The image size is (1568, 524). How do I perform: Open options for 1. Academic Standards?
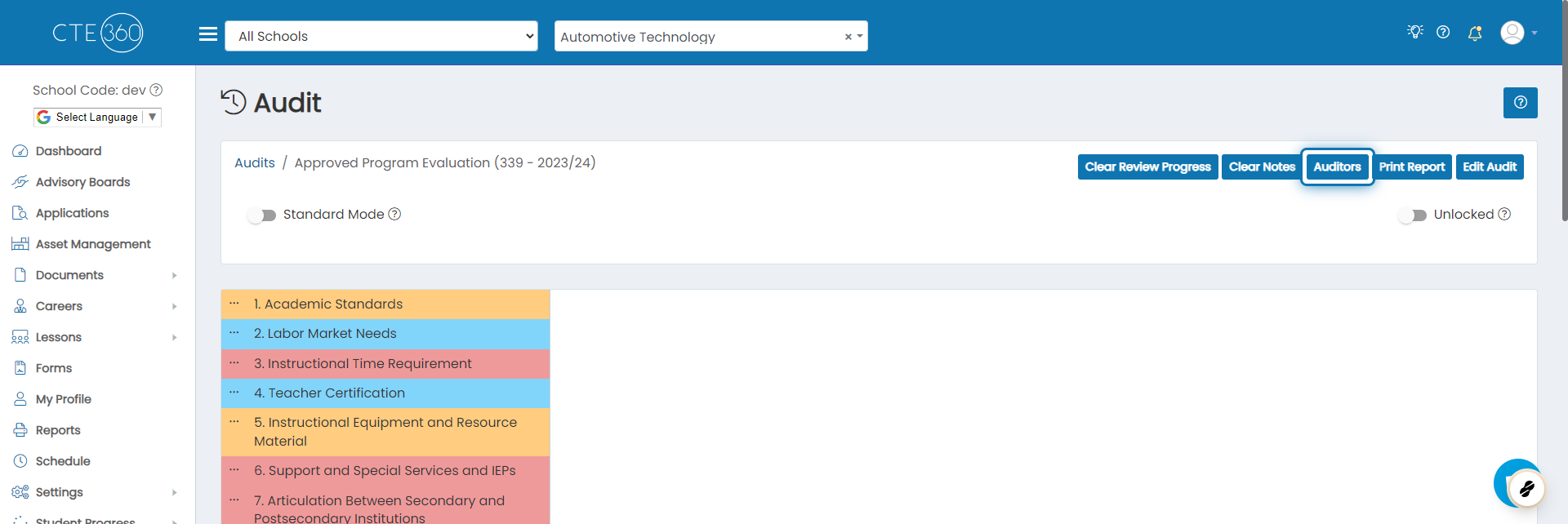234,303
